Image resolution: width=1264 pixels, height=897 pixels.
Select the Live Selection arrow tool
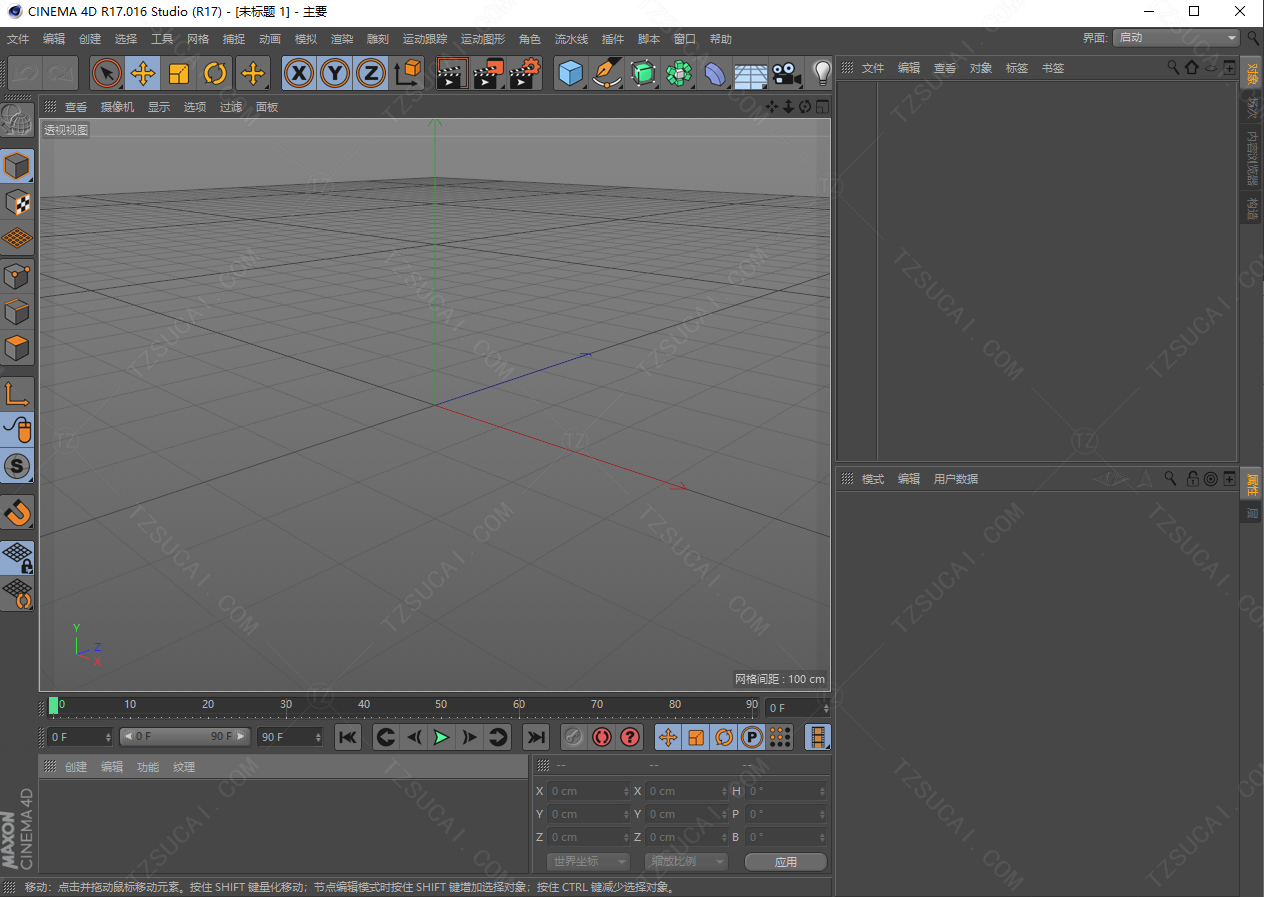pos(107,73)
